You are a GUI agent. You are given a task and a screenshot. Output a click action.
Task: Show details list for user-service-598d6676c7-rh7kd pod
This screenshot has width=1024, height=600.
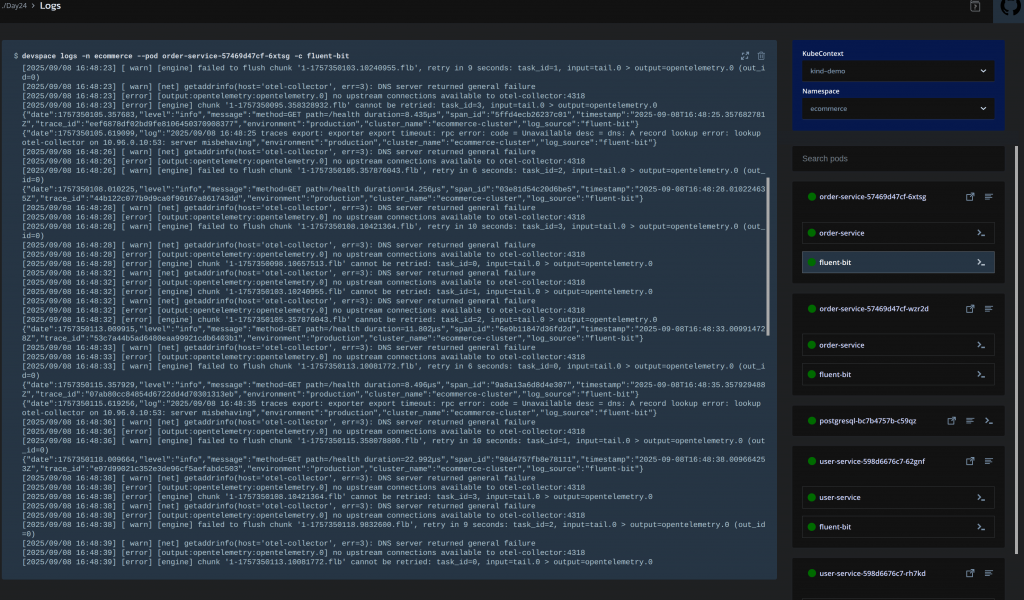click(989, 573)
